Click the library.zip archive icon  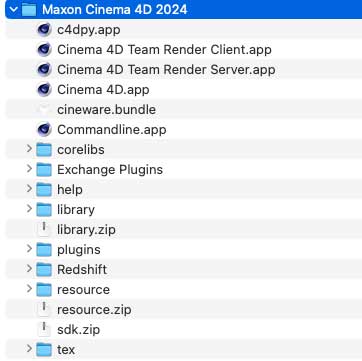pyautogui.click(x=44, y=229)
